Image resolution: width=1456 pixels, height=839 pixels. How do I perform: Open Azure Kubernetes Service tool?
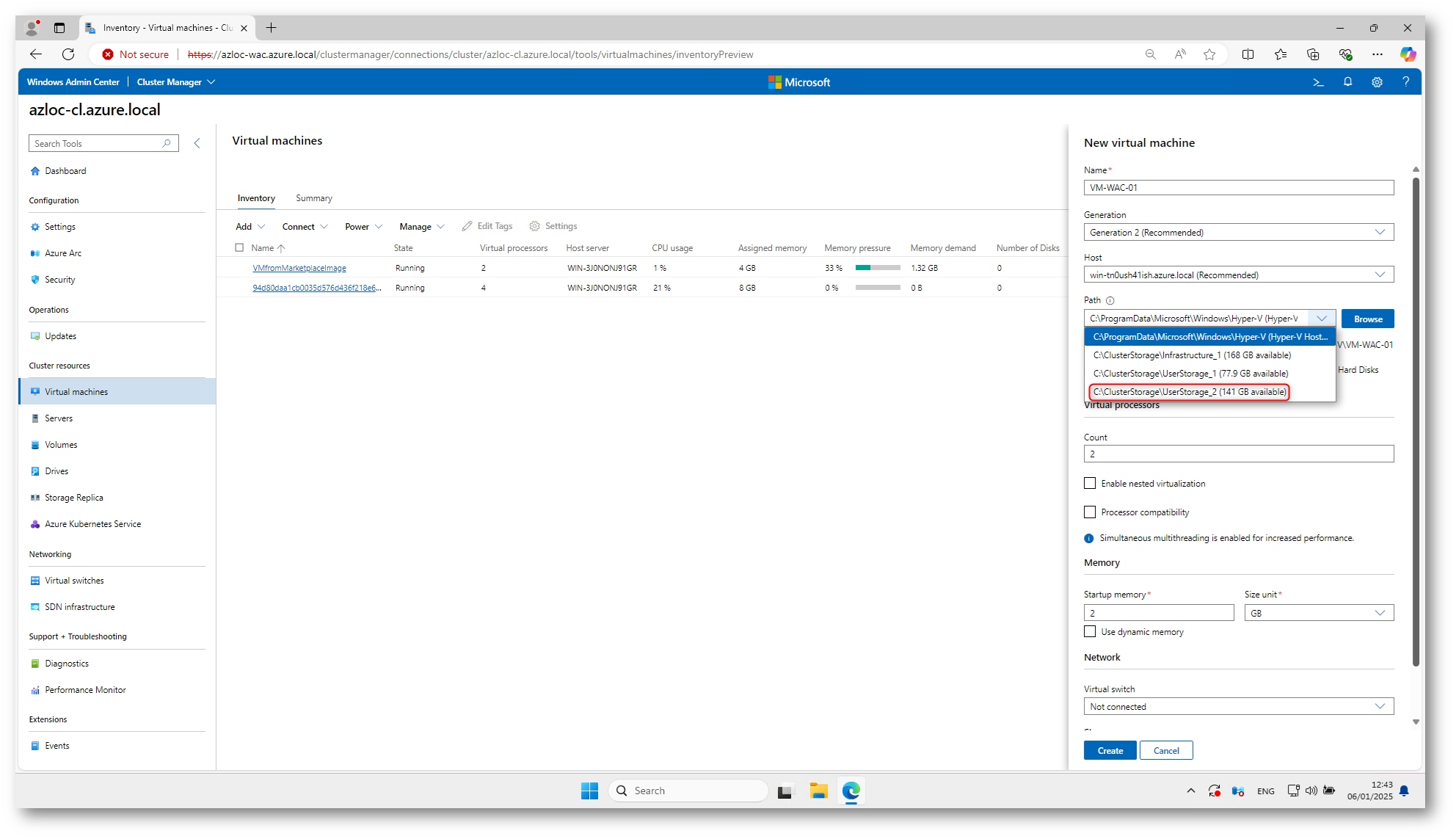[x=92, y=524]
